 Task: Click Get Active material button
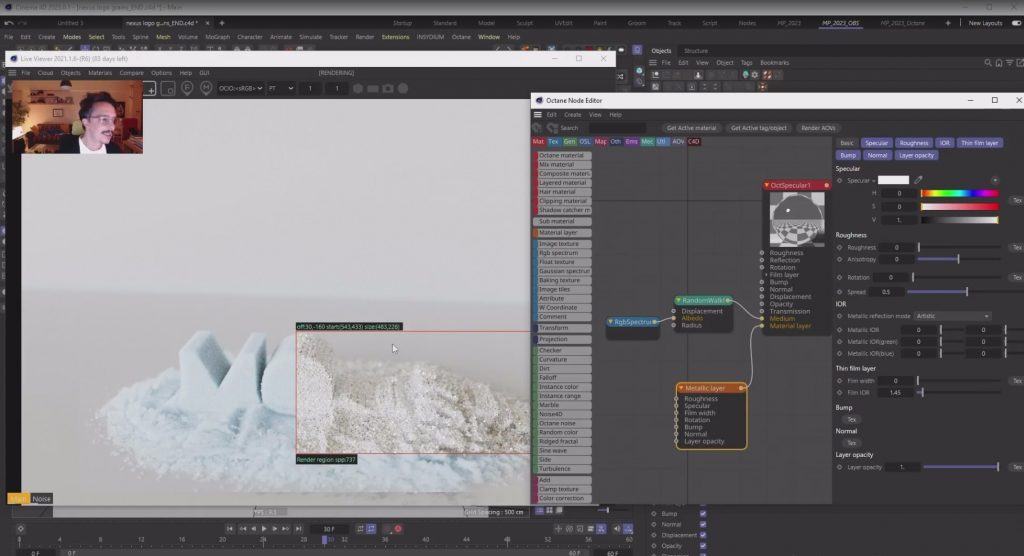point(691,128)
